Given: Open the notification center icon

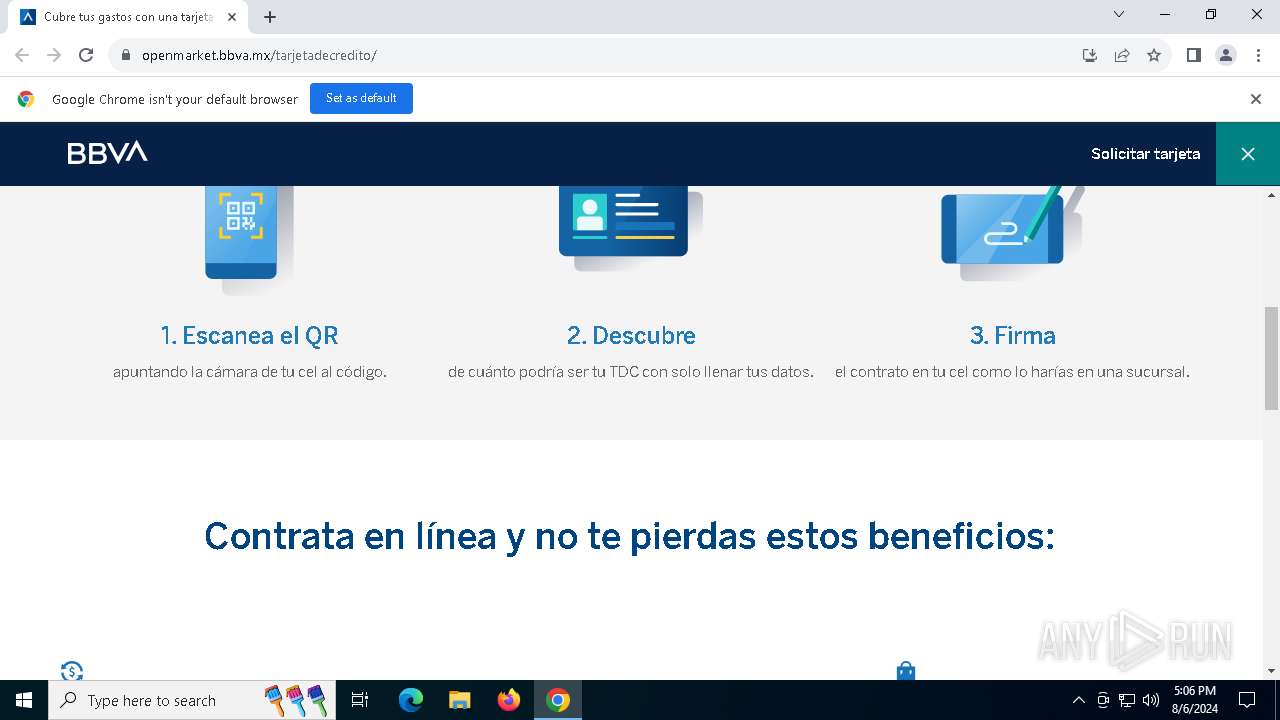Looking at the screenshot, I should (1247, 700).
